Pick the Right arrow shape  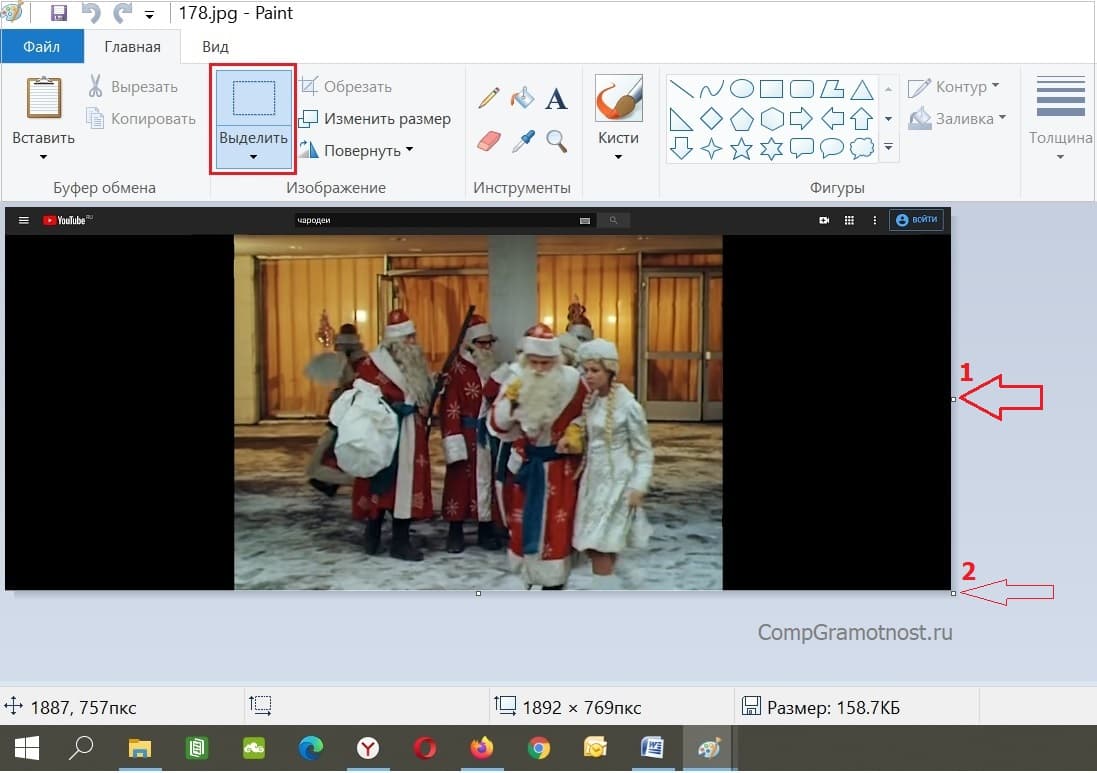click(x=802, y=119)
